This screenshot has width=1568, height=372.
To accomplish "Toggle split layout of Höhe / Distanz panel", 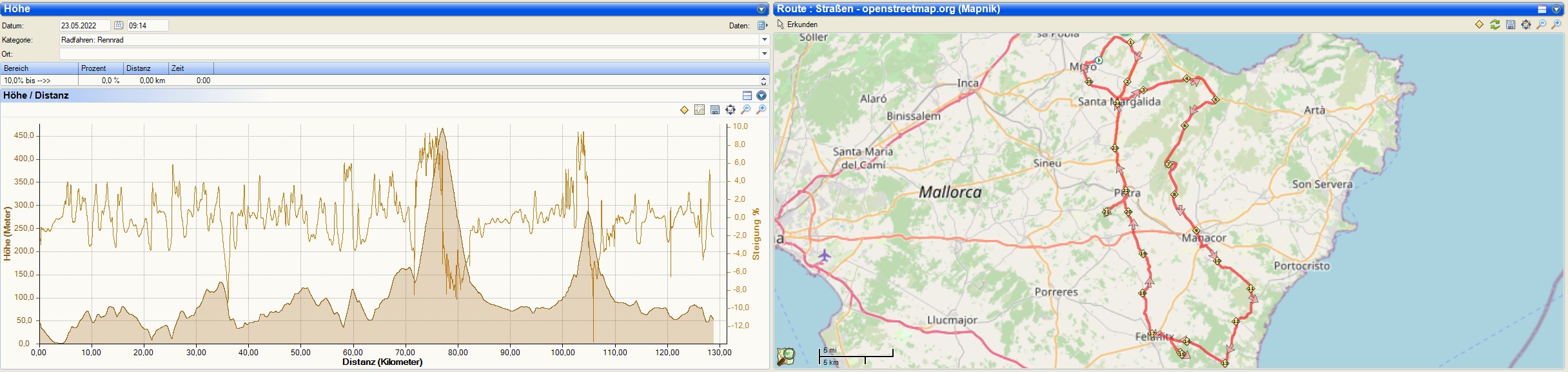I will (747, 95).
